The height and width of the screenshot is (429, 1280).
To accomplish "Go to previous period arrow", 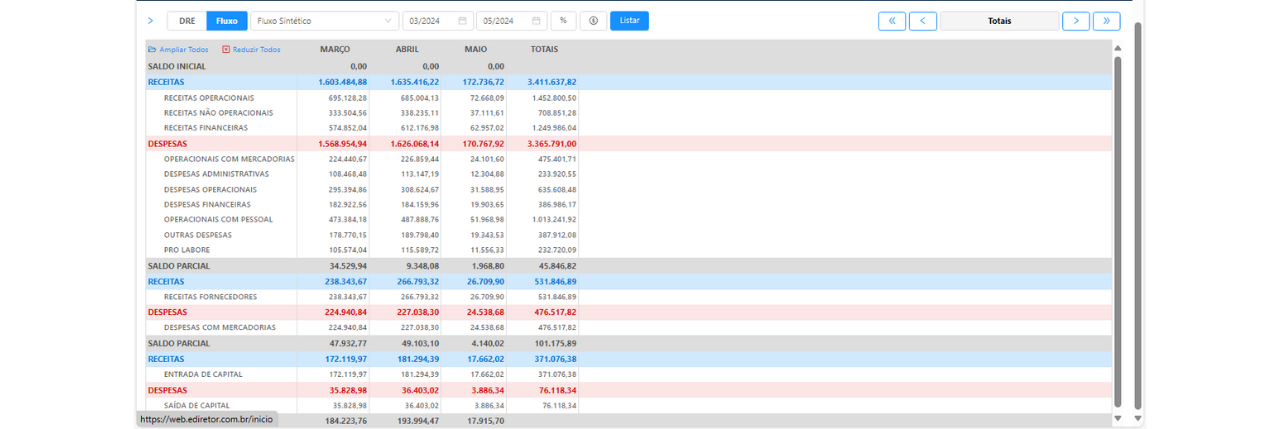I will click(923, 20).
